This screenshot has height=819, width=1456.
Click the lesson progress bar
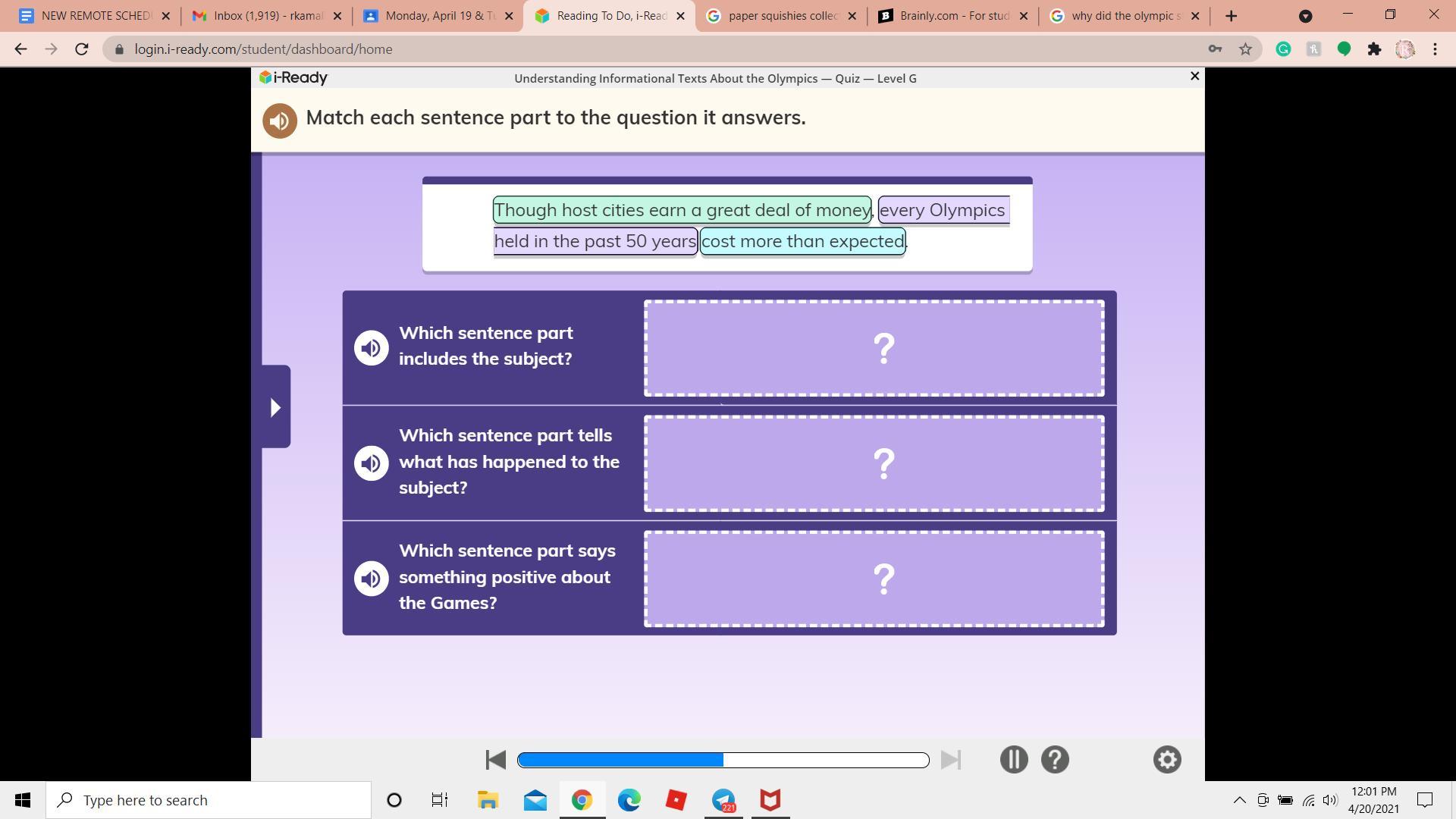(x=723, y=760)
